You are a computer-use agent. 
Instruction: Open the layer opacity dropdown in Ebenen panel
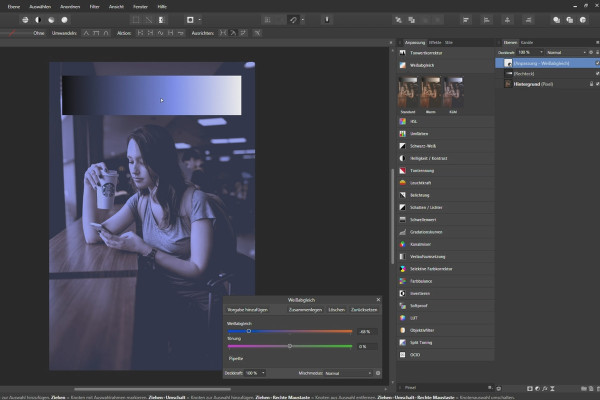tap(541, 52)
